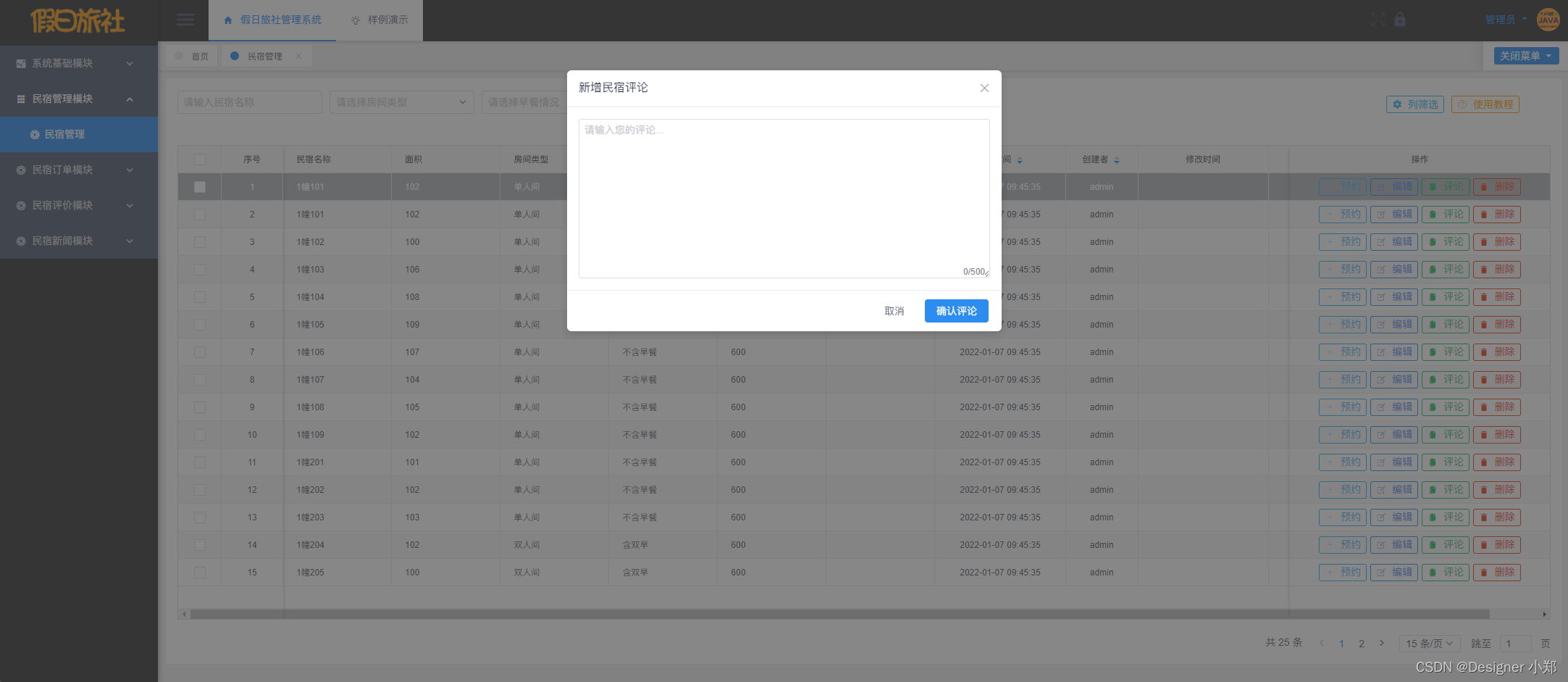Click the scrollbar right arrow
1568x682 pixels.
(1544, 614)
